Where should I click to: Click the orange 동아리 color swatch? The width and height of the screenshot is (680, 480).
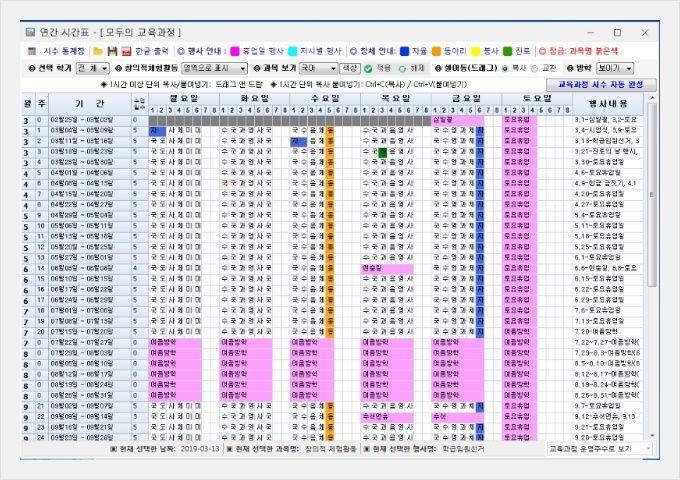click(436, 51)
